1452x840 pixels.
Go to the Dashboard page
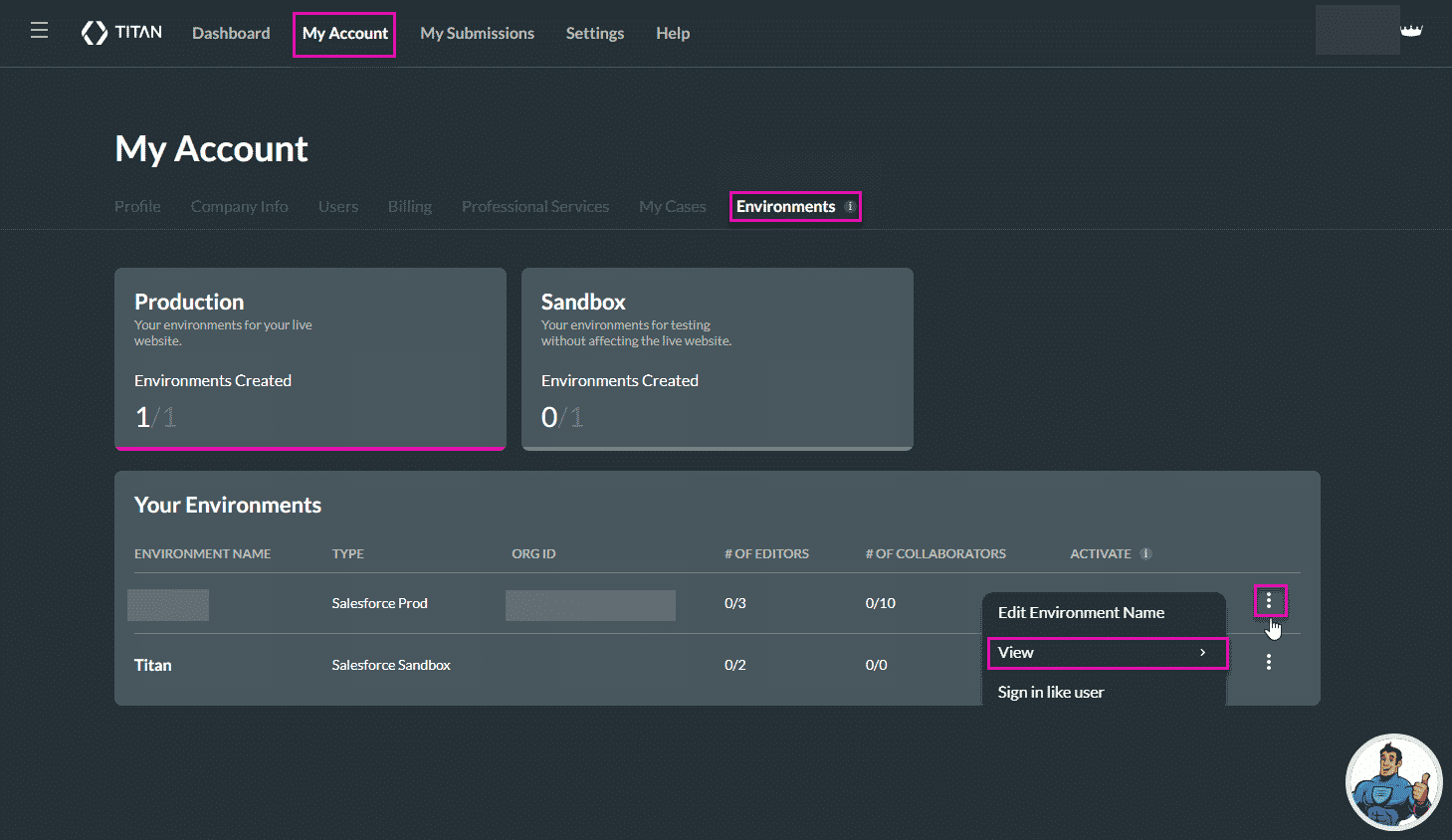[x=231, y=33]
